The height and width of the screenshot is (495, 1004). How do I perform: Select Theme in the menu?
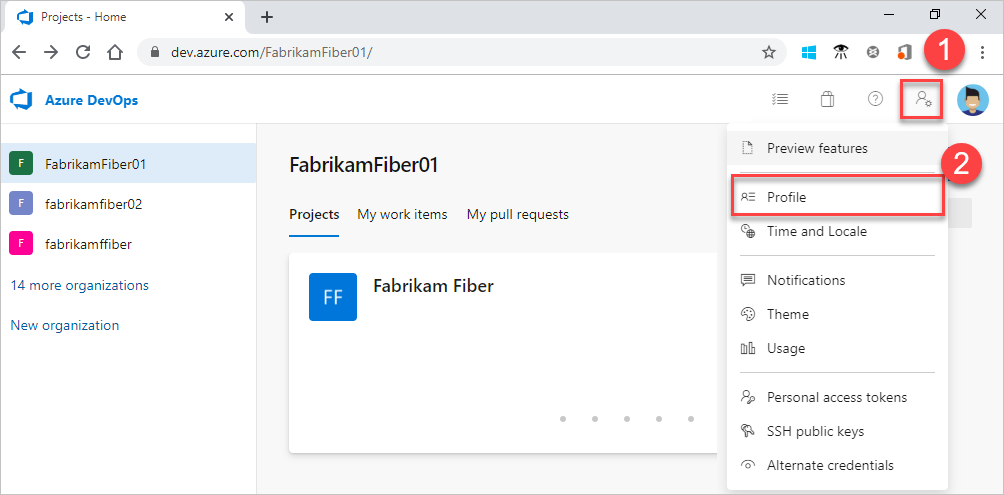tap(787, 314)
